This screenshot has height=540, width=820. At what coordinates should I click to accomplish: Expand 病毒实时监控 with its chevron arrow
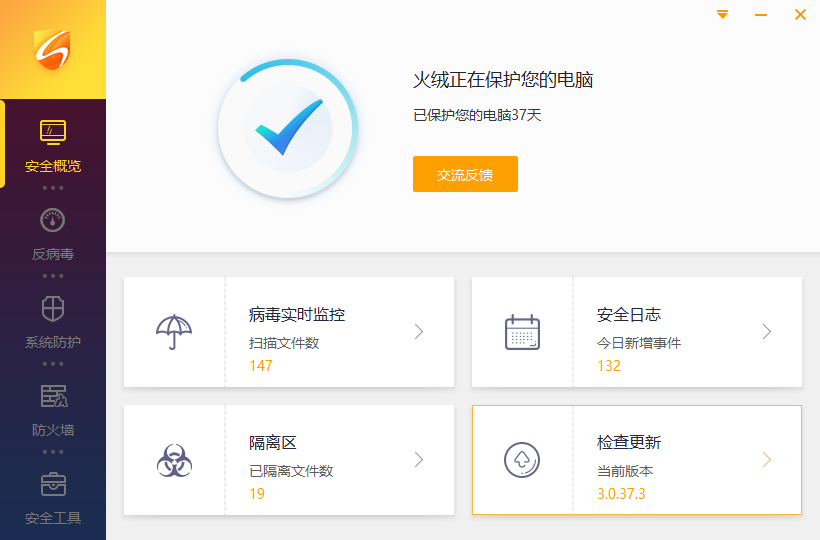point(419,332)
